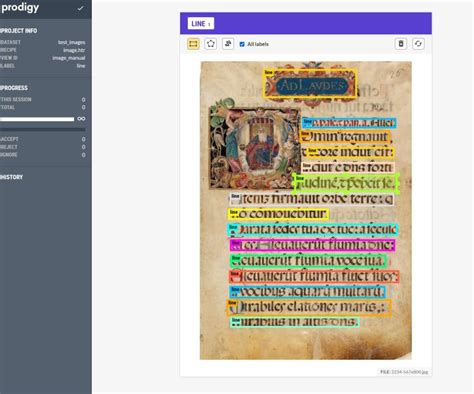
Task: Select blue box on 'vocibus aquaru' line
Action: pos(307,292)
